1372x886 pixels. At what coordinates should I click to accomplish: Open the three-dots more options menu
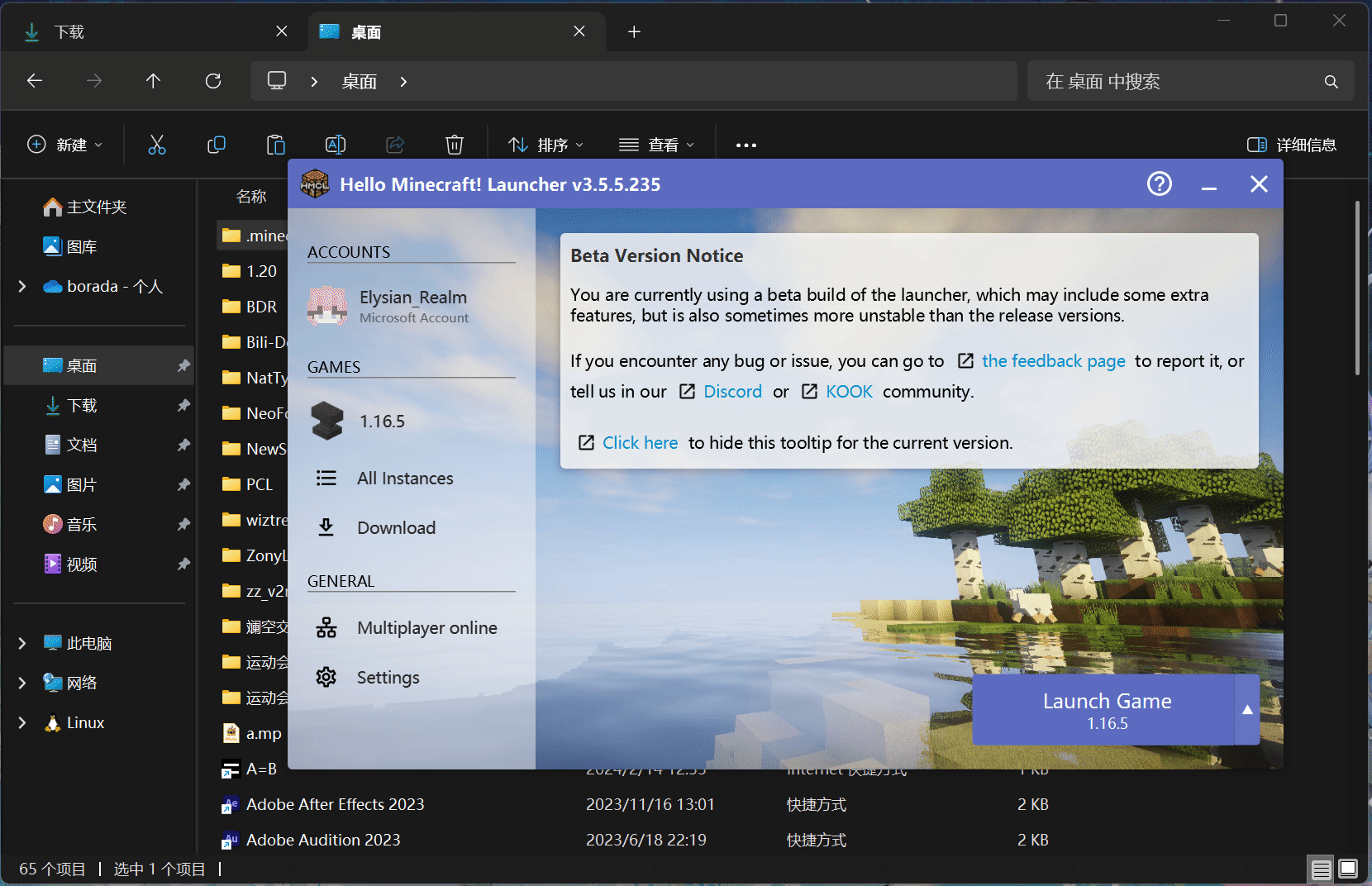(746, 145)
